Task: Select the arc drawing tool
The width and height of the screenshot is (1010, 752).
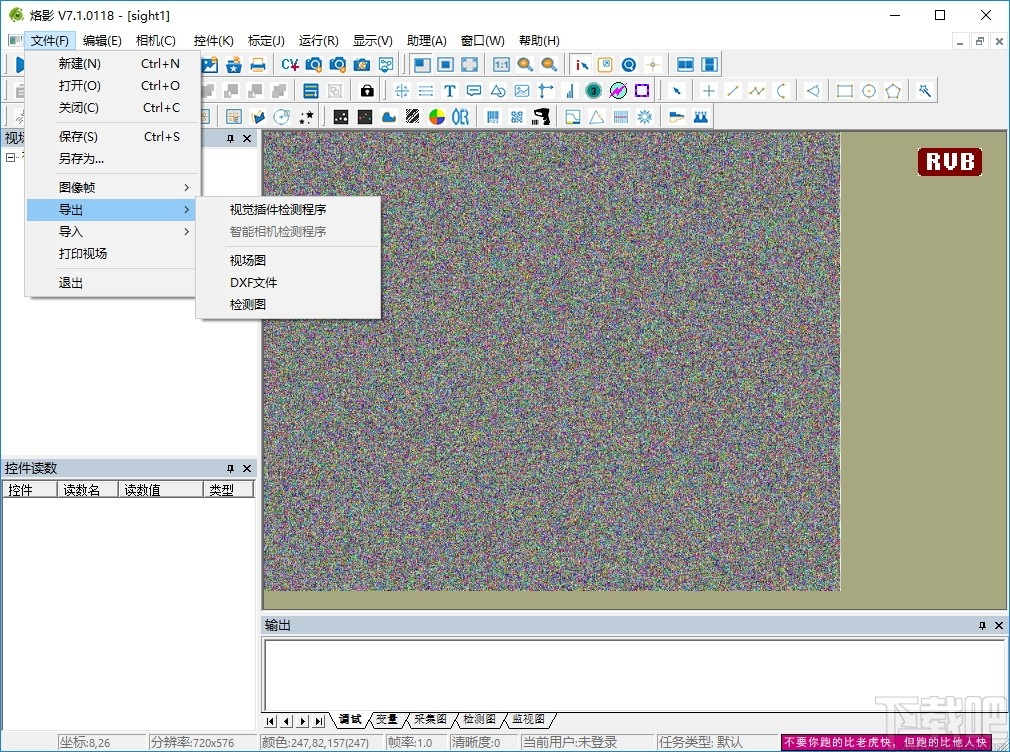Action: [x=781, y=91]
